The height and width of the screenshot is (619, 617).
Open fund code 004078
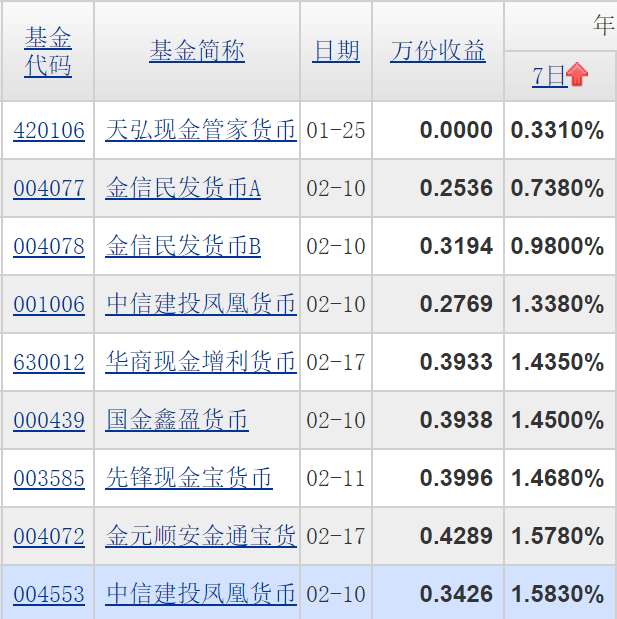[49, 246]
